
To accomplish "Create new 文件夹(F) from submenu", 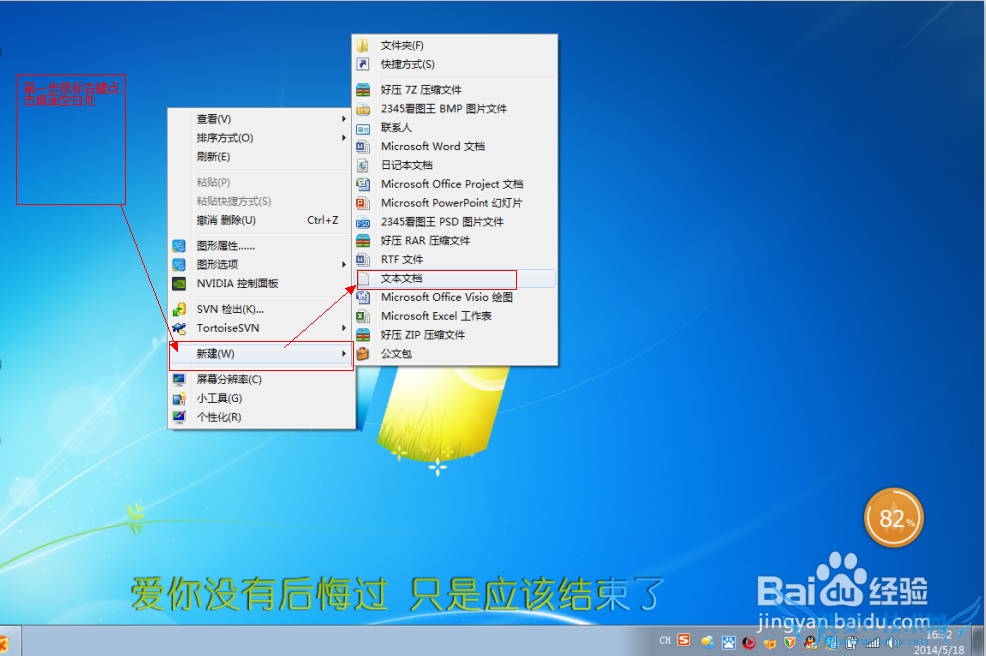I will tap(455, 45).
